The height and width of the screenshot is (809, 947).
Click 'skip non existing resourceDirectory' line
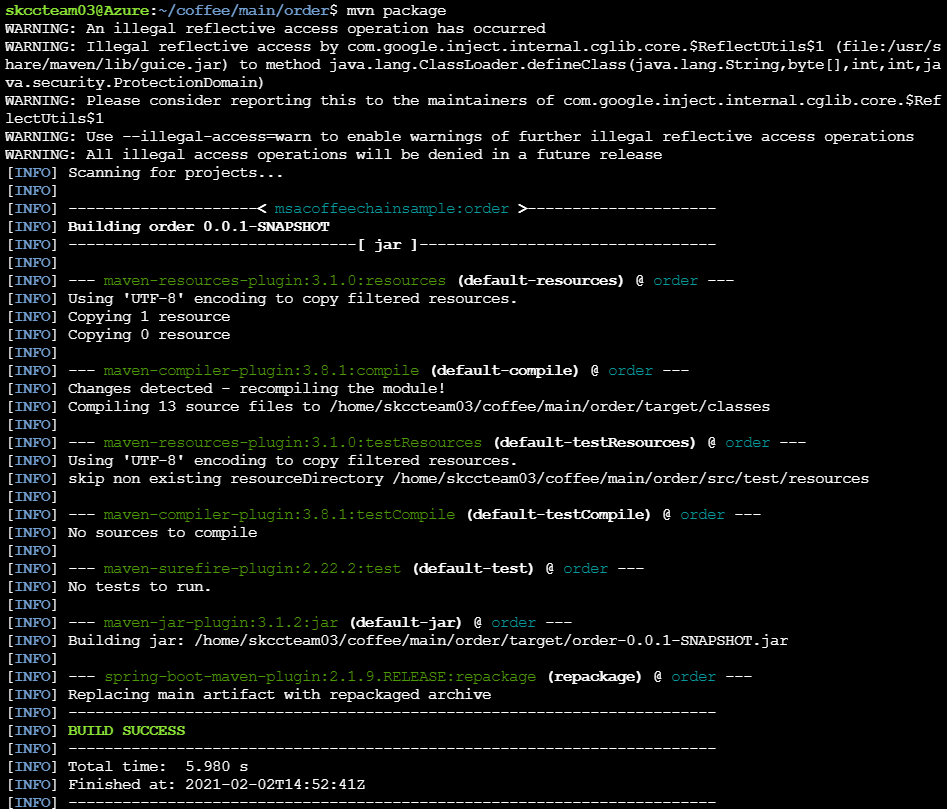point(468,479)
